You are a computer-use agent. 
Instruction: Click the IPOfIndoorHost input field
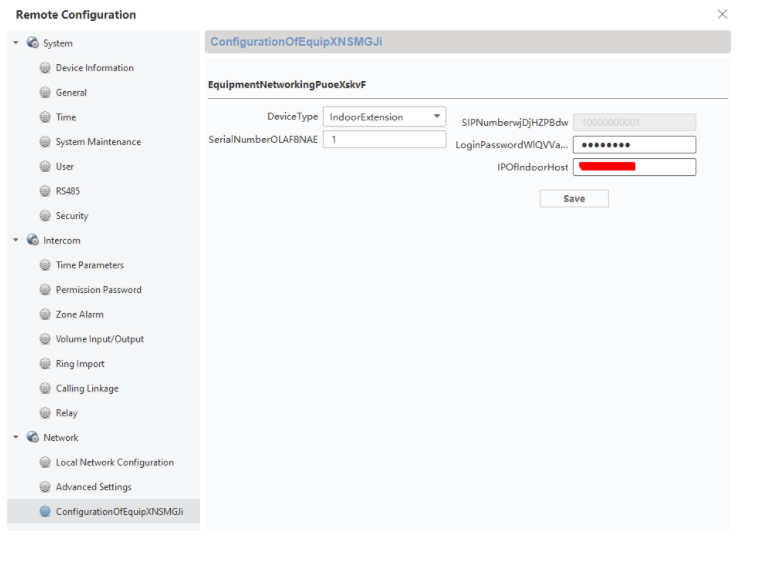pos(634,167)
